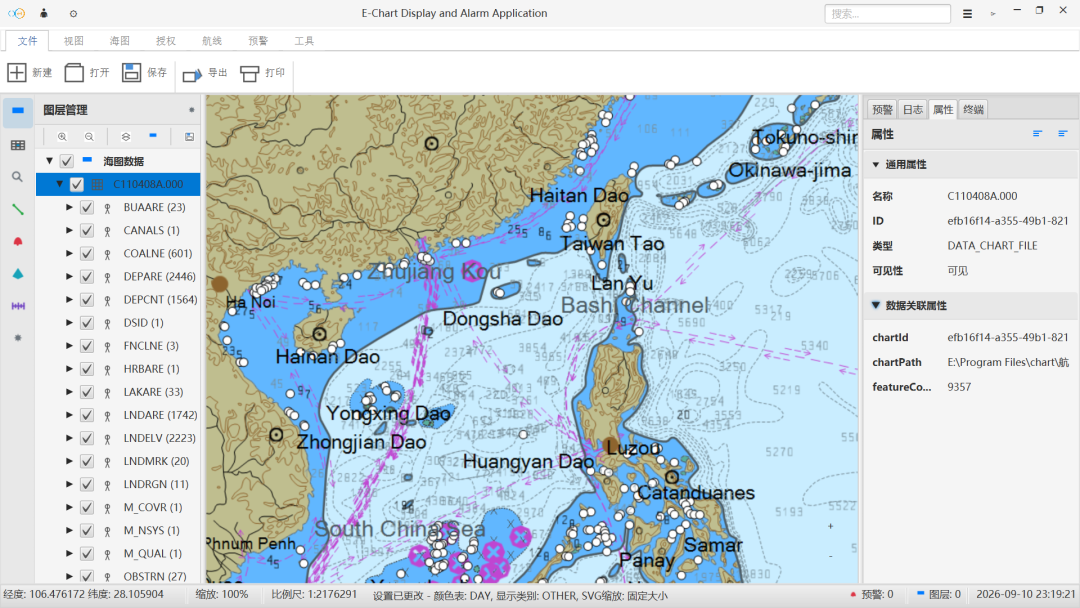Collapse the 数据关联属性 section
The height and width of the screenshot is (608, 1080).
point(876,305)
